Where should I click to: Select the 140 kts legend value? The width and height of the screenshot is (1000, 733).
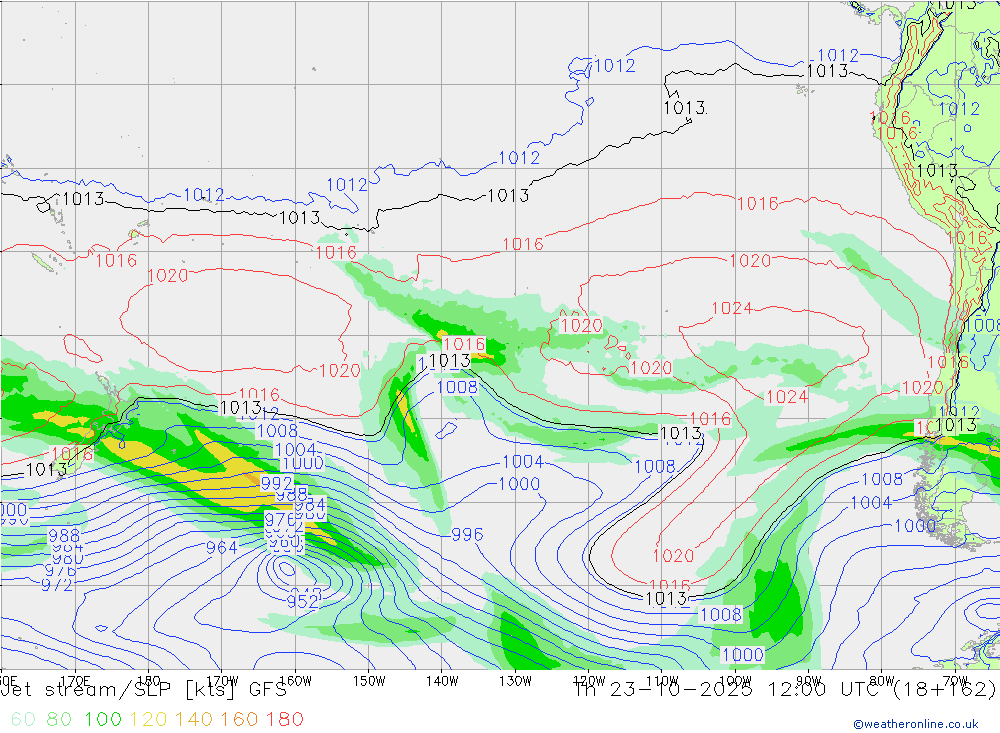coord(194,720)
